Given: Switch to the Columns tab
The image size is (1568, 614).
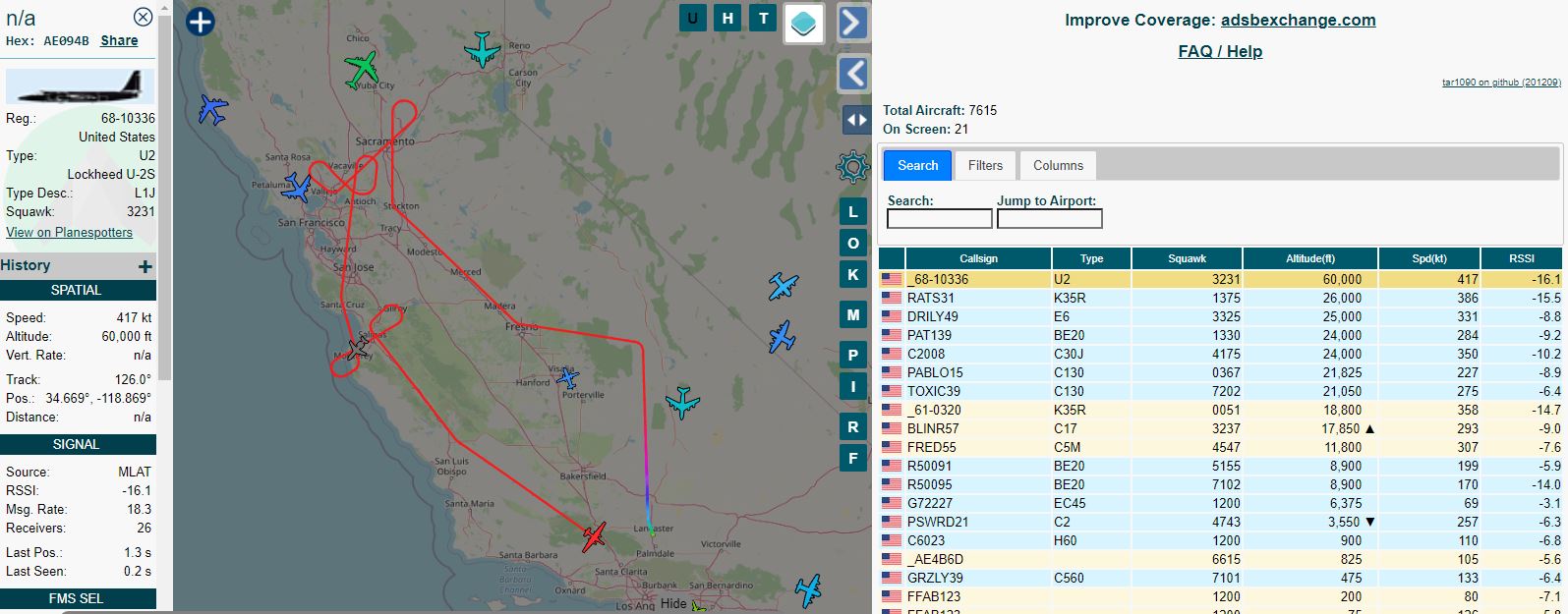Looking at the screenshot, I should click(x=1058, y=165).
